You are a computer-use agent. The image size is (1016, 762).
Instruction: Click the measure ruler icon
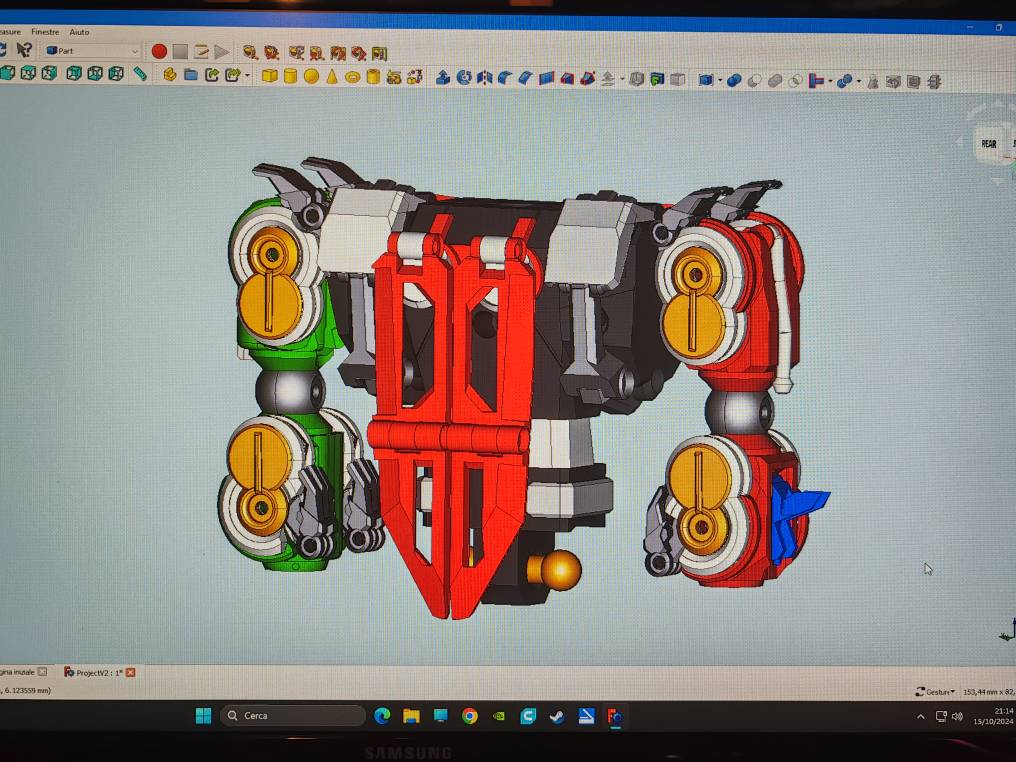140,73
